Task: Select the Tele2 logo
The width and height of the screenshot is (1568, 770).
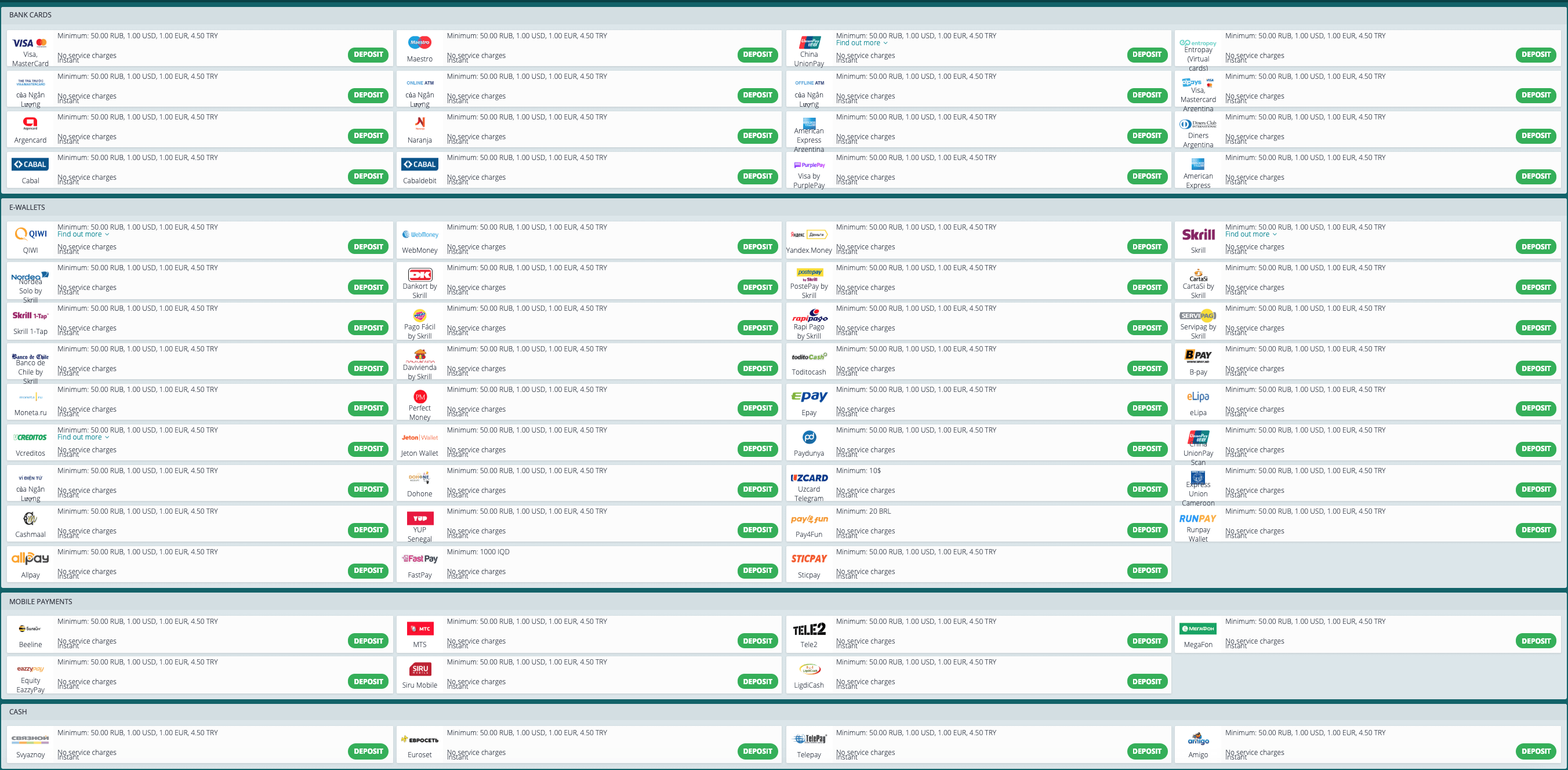Action: (809, 629)
